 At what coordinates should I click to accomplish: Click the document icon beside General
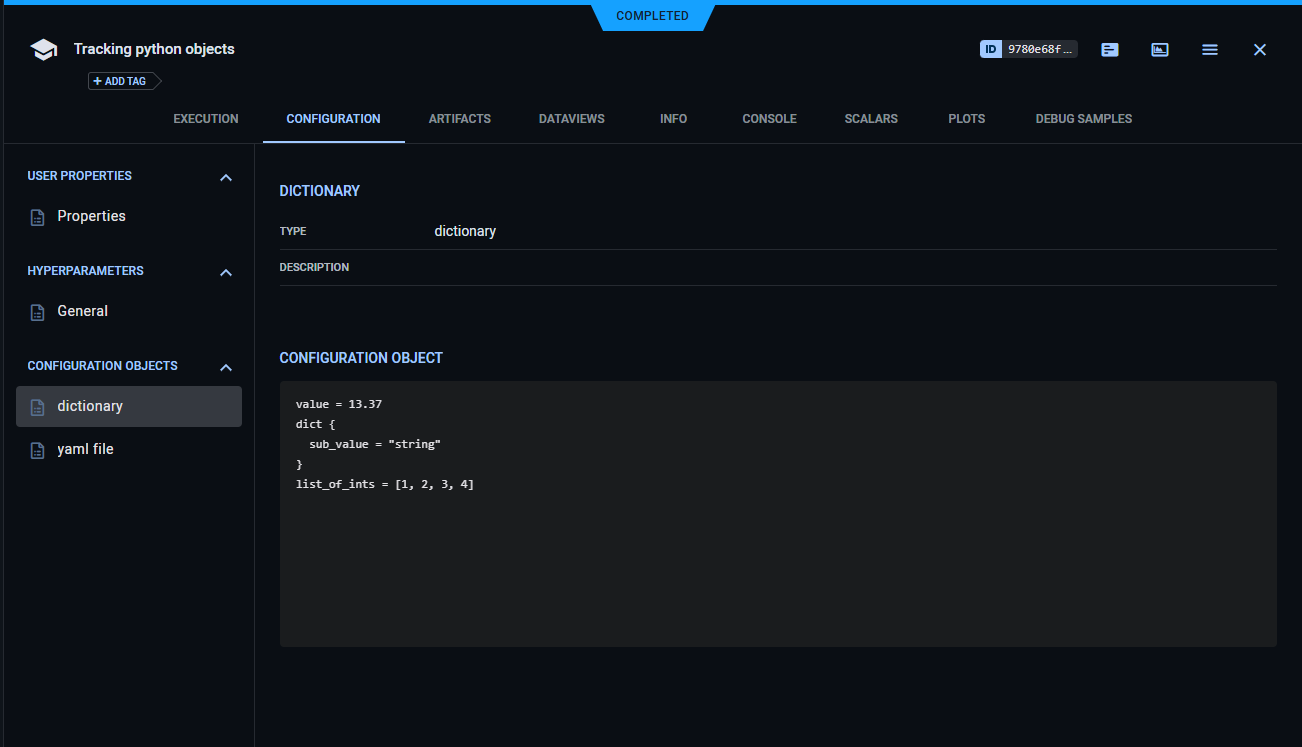pos(37,311)
